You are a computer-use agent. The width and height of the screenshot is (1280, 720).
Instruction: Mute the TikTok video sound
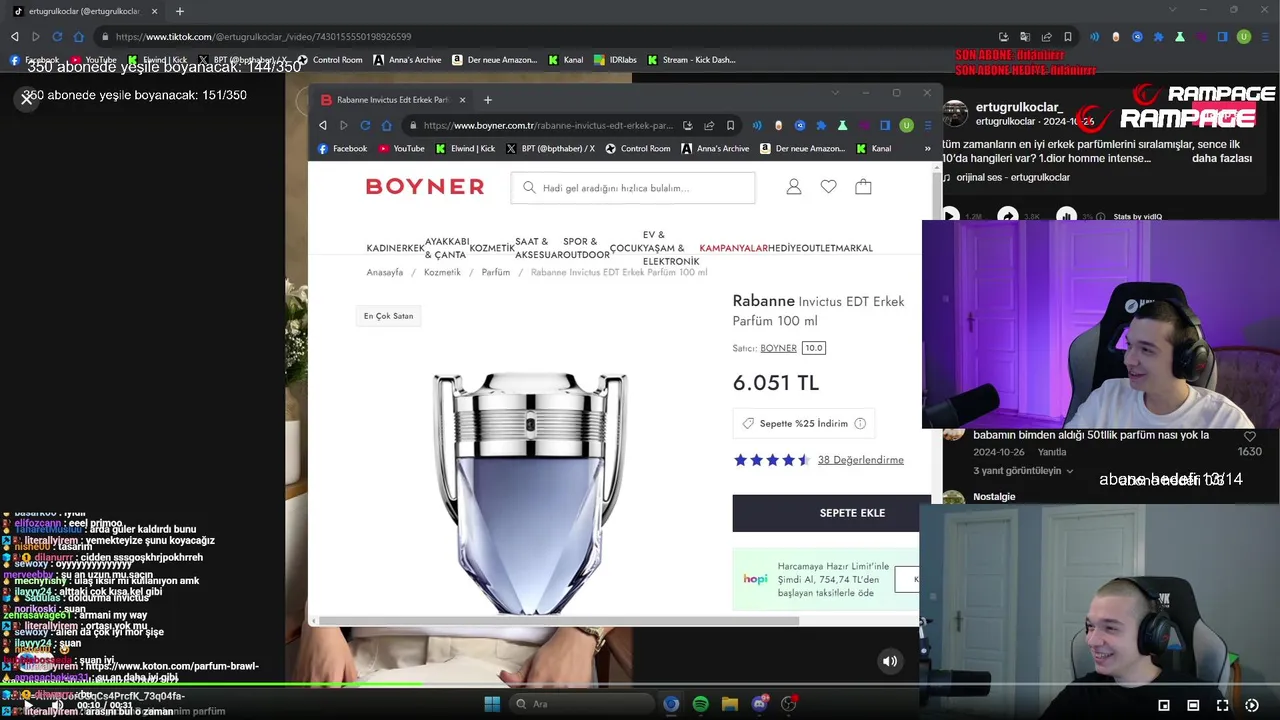pyautogui.click(x=889, y=661)
